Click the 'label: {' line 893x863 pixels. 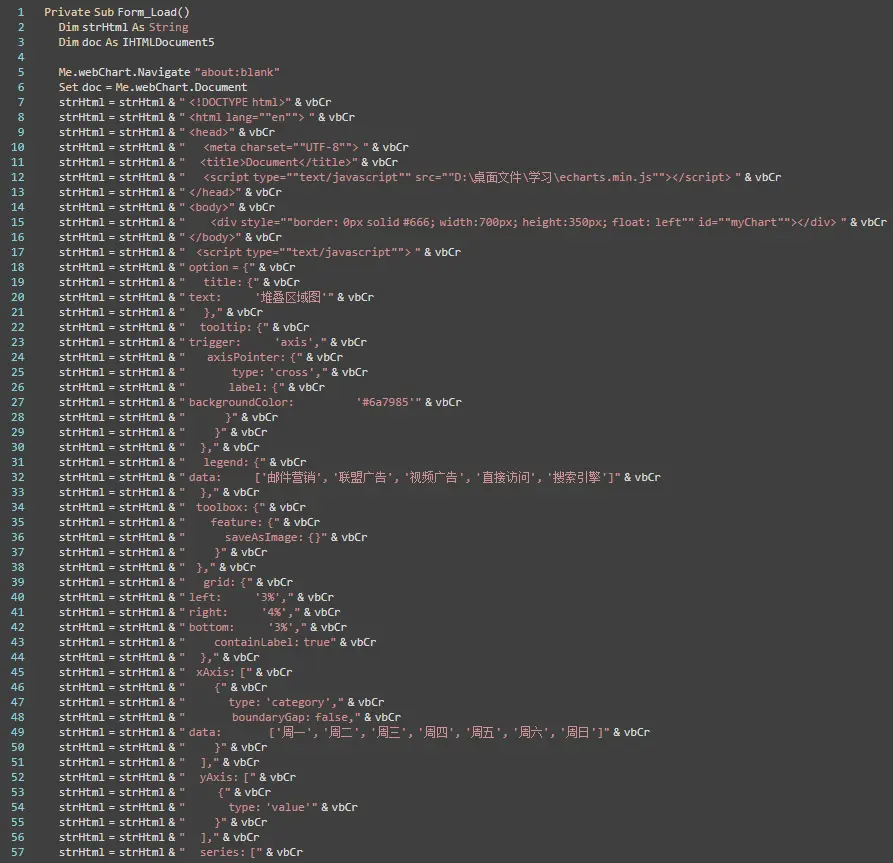(x=191, y=387)
